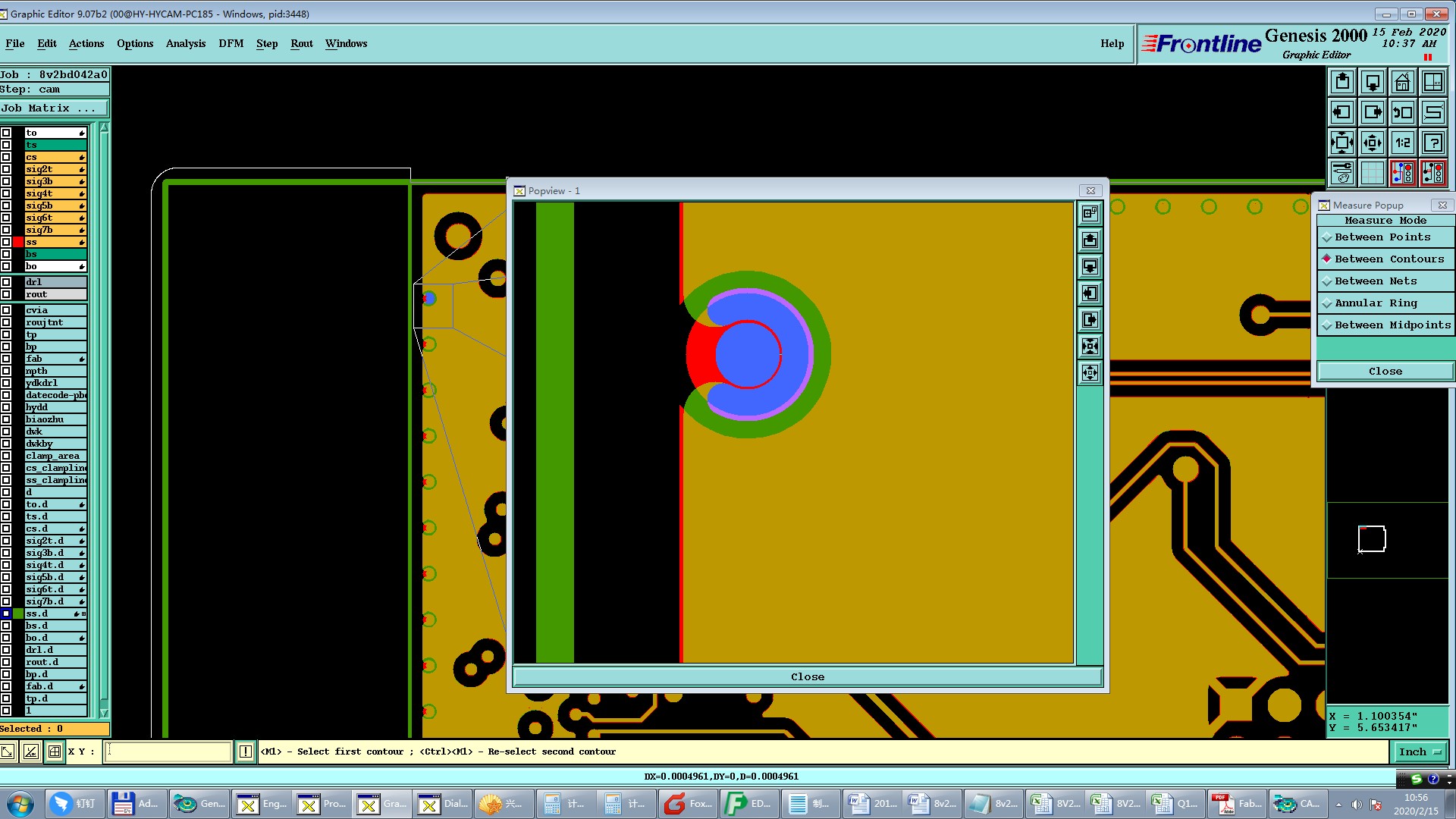Click the 1:2 zoom scale icon
The image size is (1456, 819).
point(1402,143)
